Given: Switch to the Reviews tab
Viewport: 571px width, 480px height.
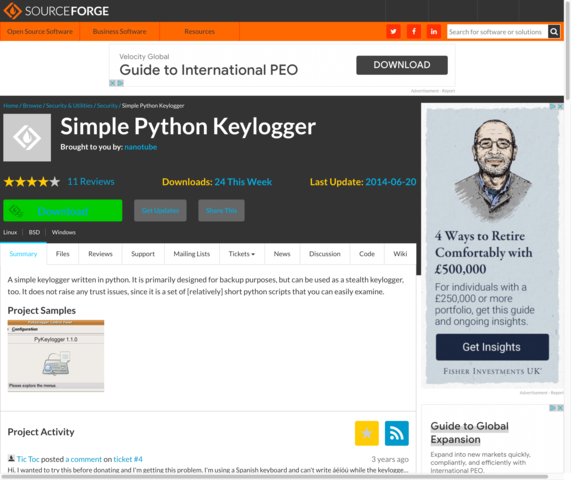Looking at the screenshot, I should coord(101,254).
